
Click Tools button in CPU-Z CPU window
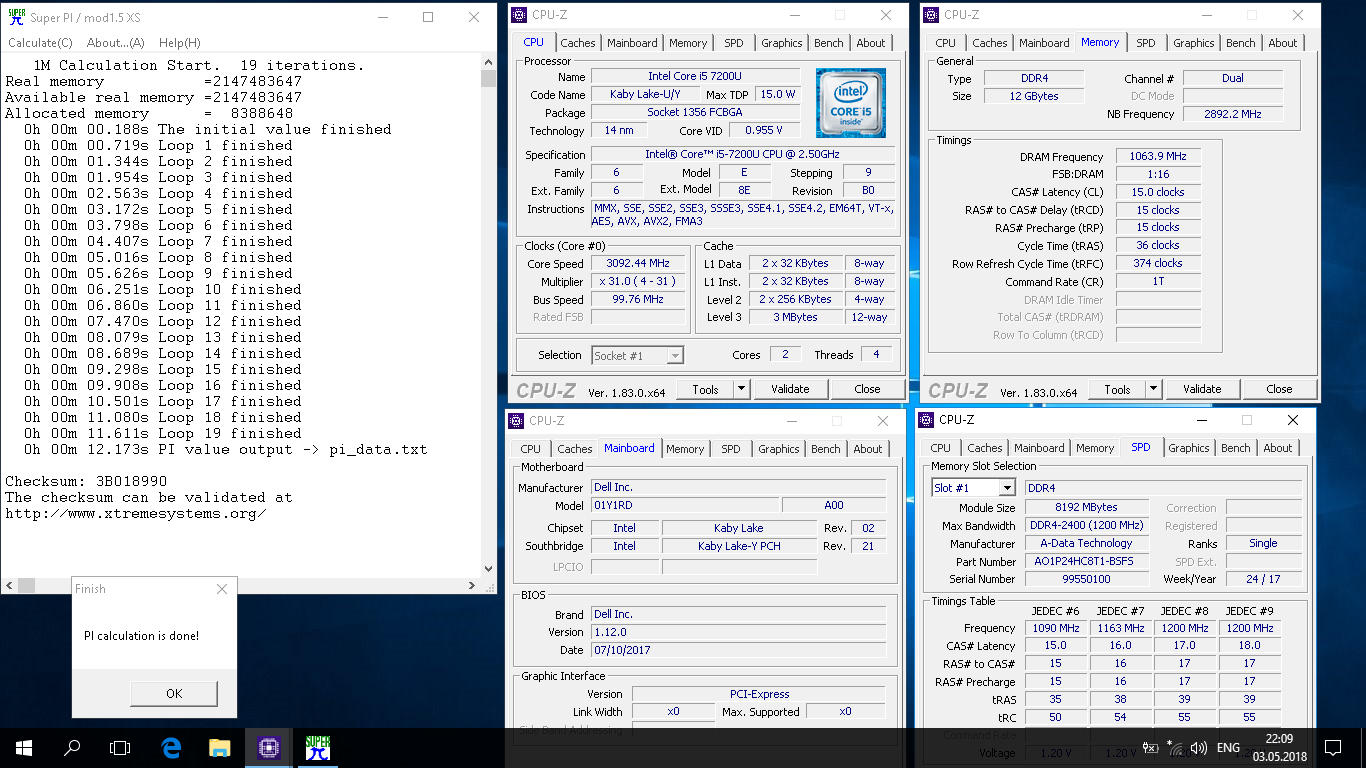[705, 389]
